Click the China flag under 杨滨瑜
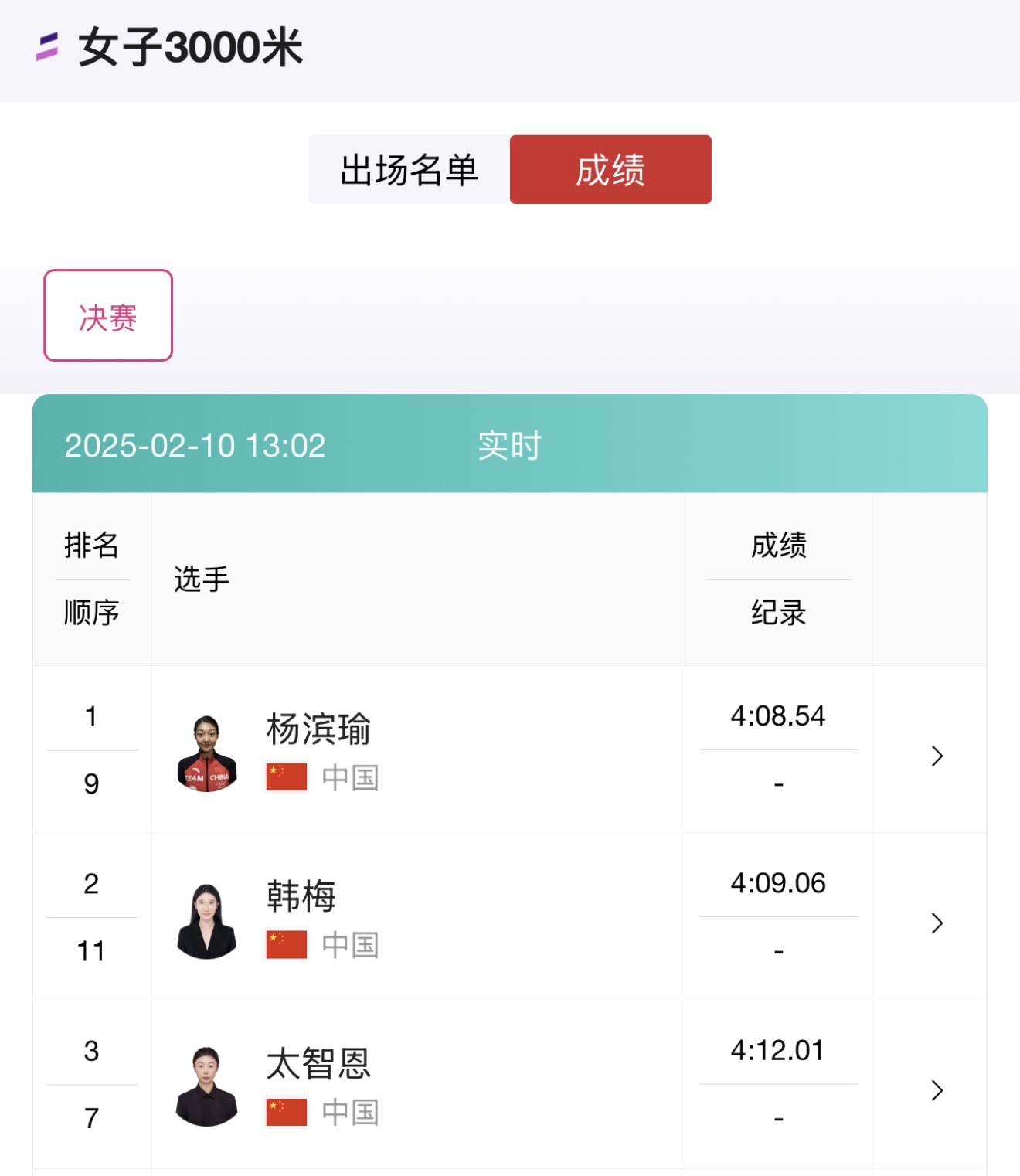The height and width of the screenshot is (1176, 1020). (x=287, y=777)
